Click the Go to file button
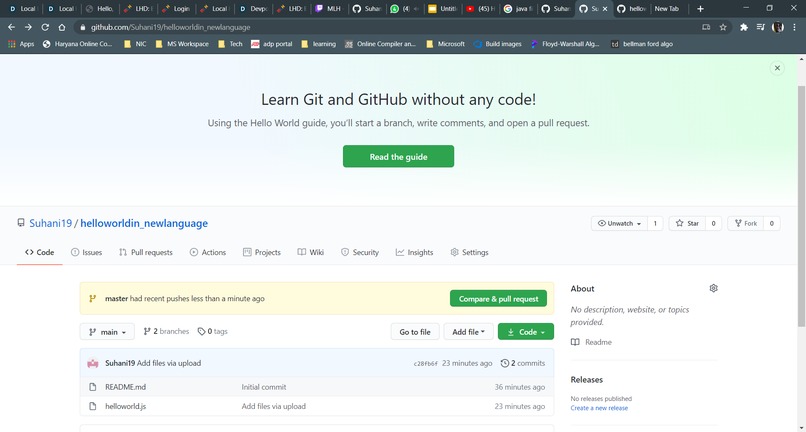The height and width of the screenshot is (432, 806). click(x=415, y=332)
